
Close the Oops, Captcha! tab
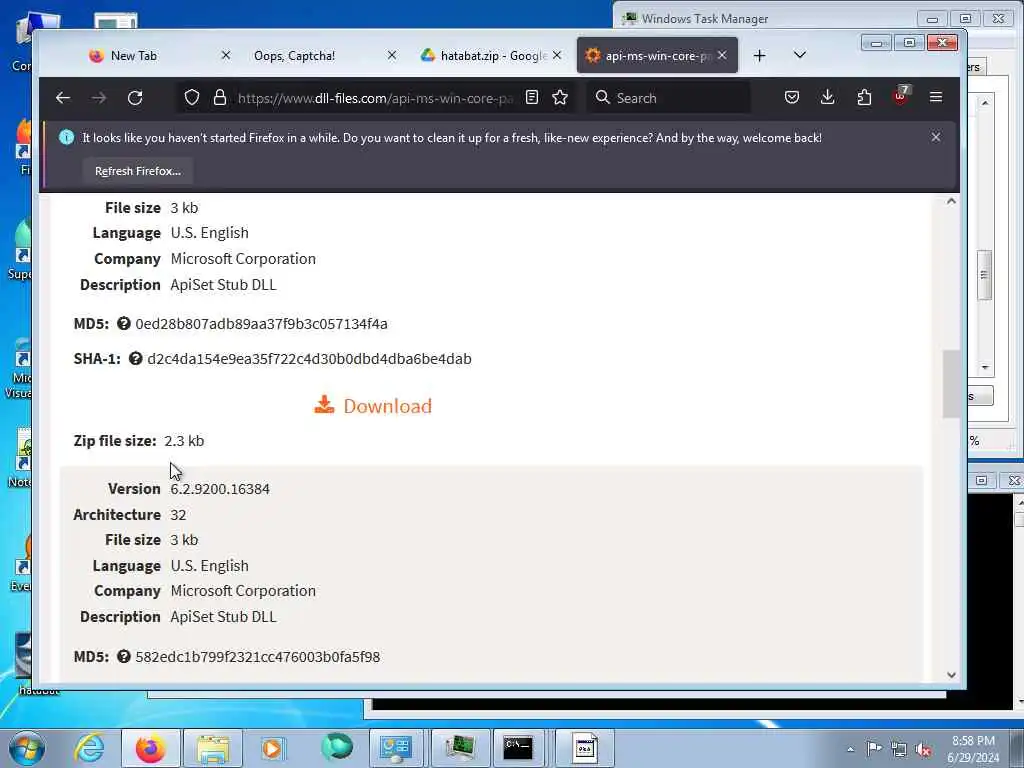(x=392, y=56)
